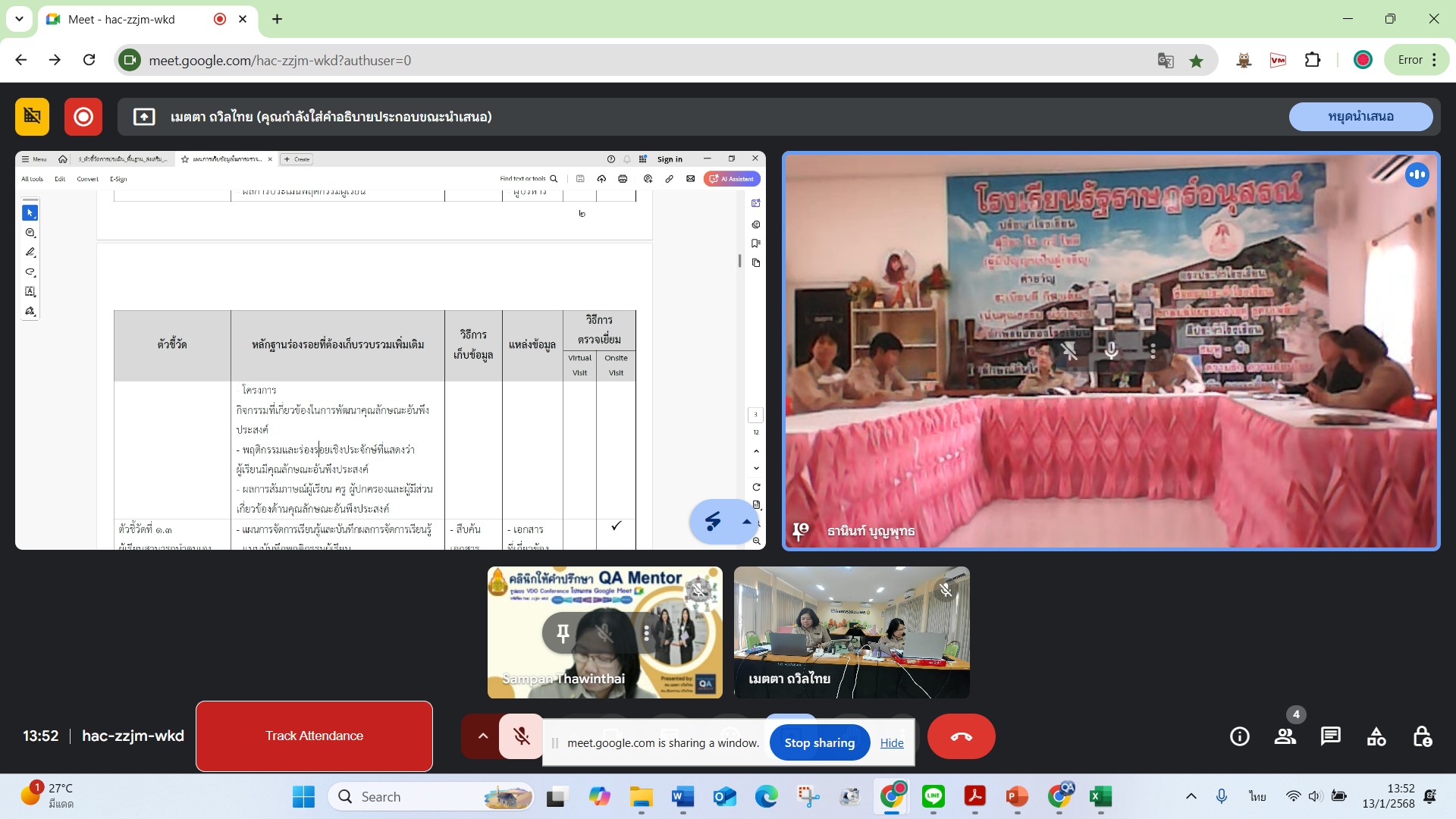Open more options on Sampan Thawinthai tile
Image resolution: width=1456 pixels, height=819 pixels.
point(646,632)
